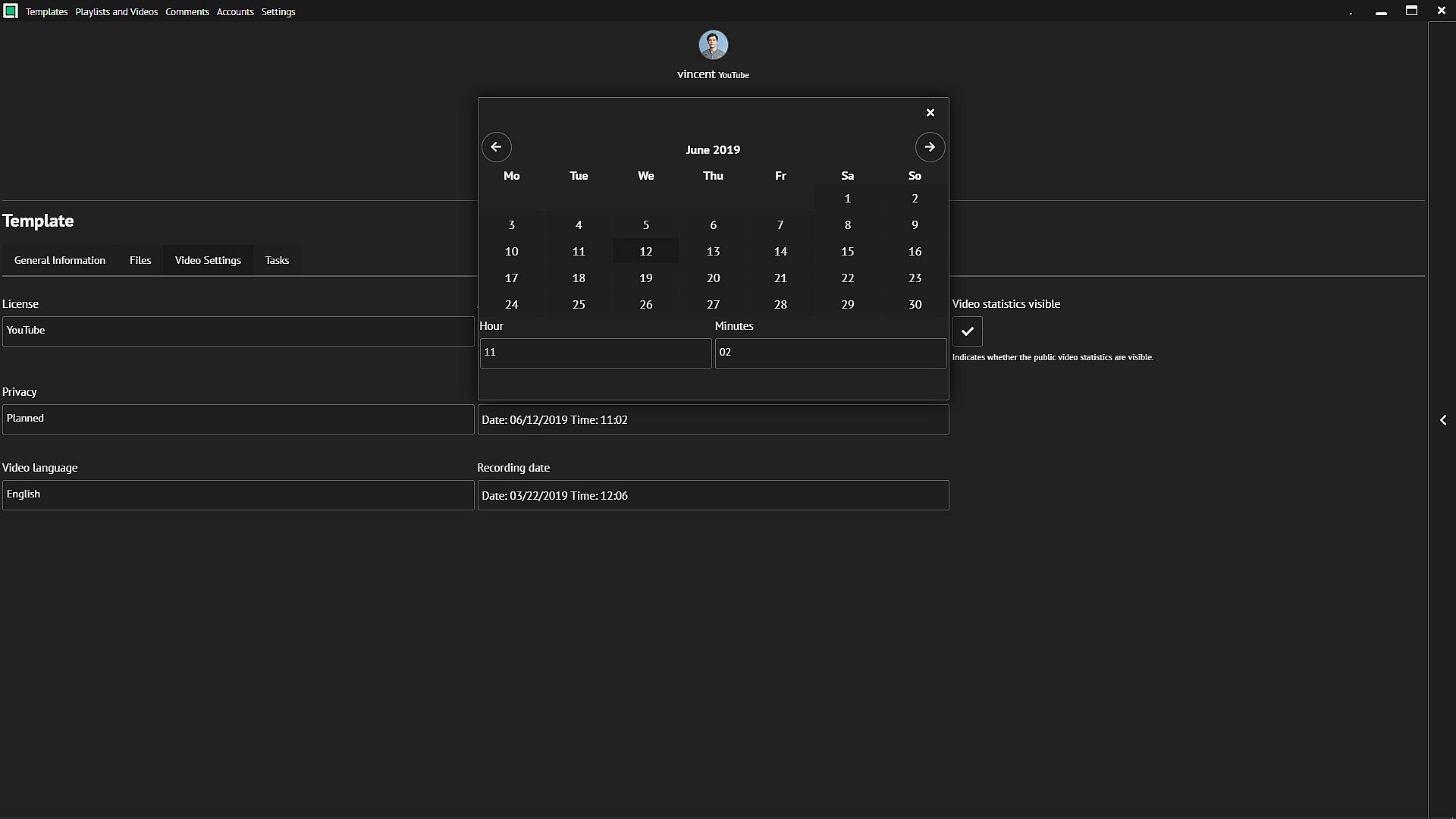Switch to the Tasks tab
The image size is (1456, 819).
click(x=277, y=260)
